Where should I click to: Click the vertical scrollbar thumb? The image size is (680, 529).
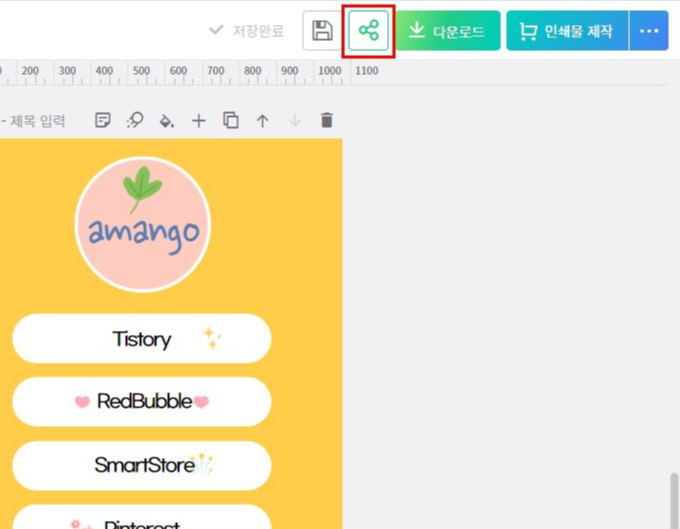[674, 501]
